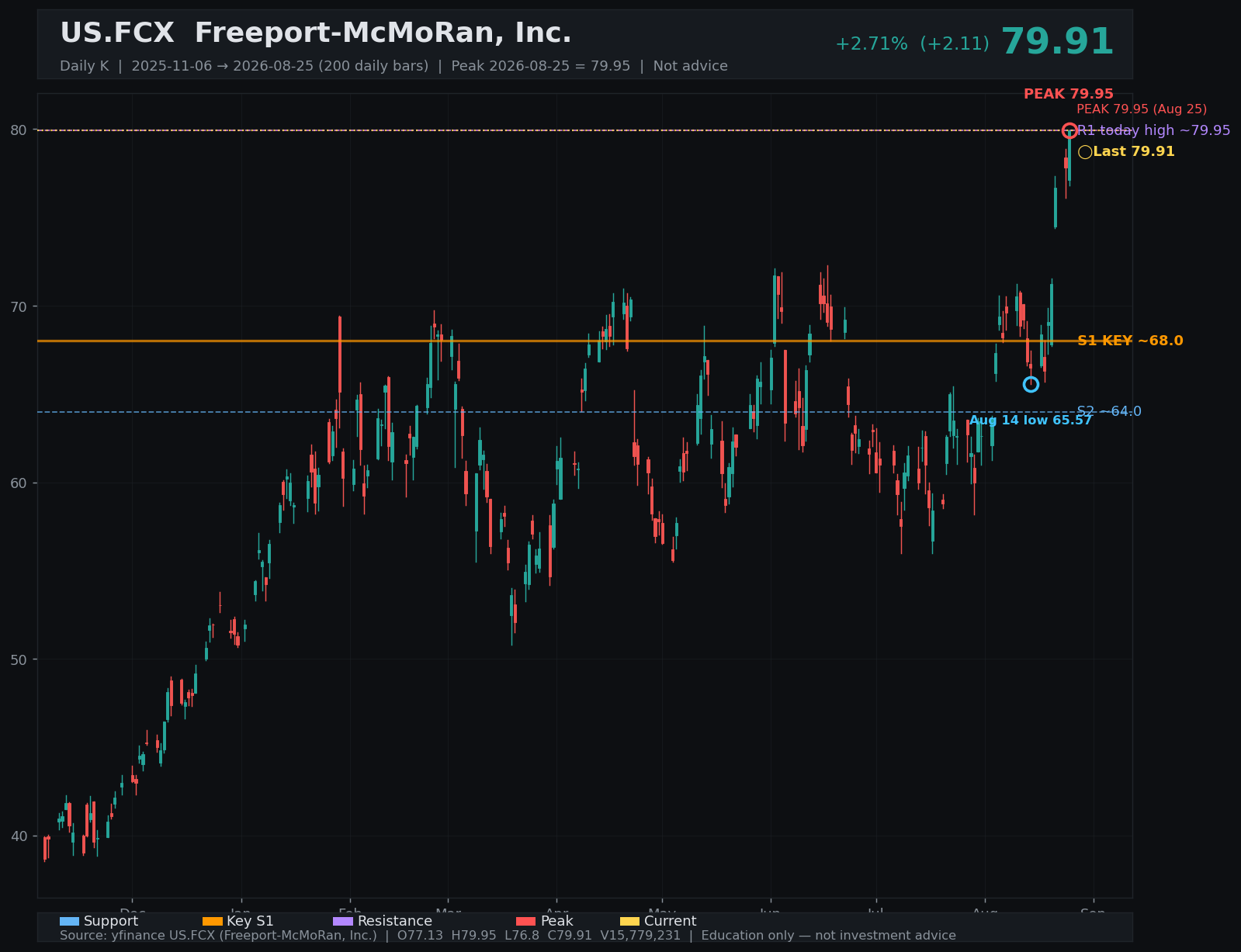Click the US.FCX Freeport-McMoRan, Inc. title
The width and height of the screenshot is (1241, 952).
[x=316, y=33]
